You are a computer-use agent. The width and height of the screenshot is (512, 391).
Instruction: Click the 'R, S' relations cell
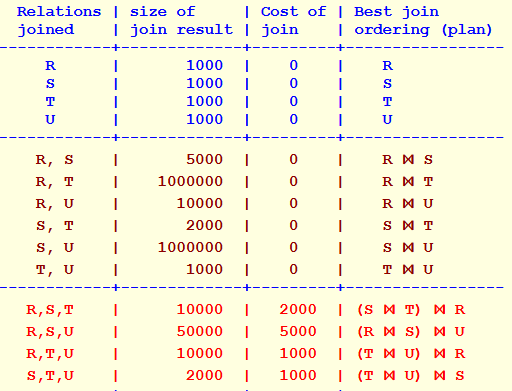54,160
